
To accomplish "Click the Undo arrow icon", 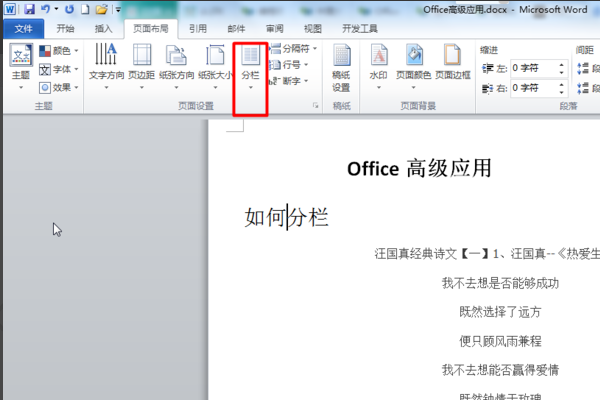I will coord(46,9).
